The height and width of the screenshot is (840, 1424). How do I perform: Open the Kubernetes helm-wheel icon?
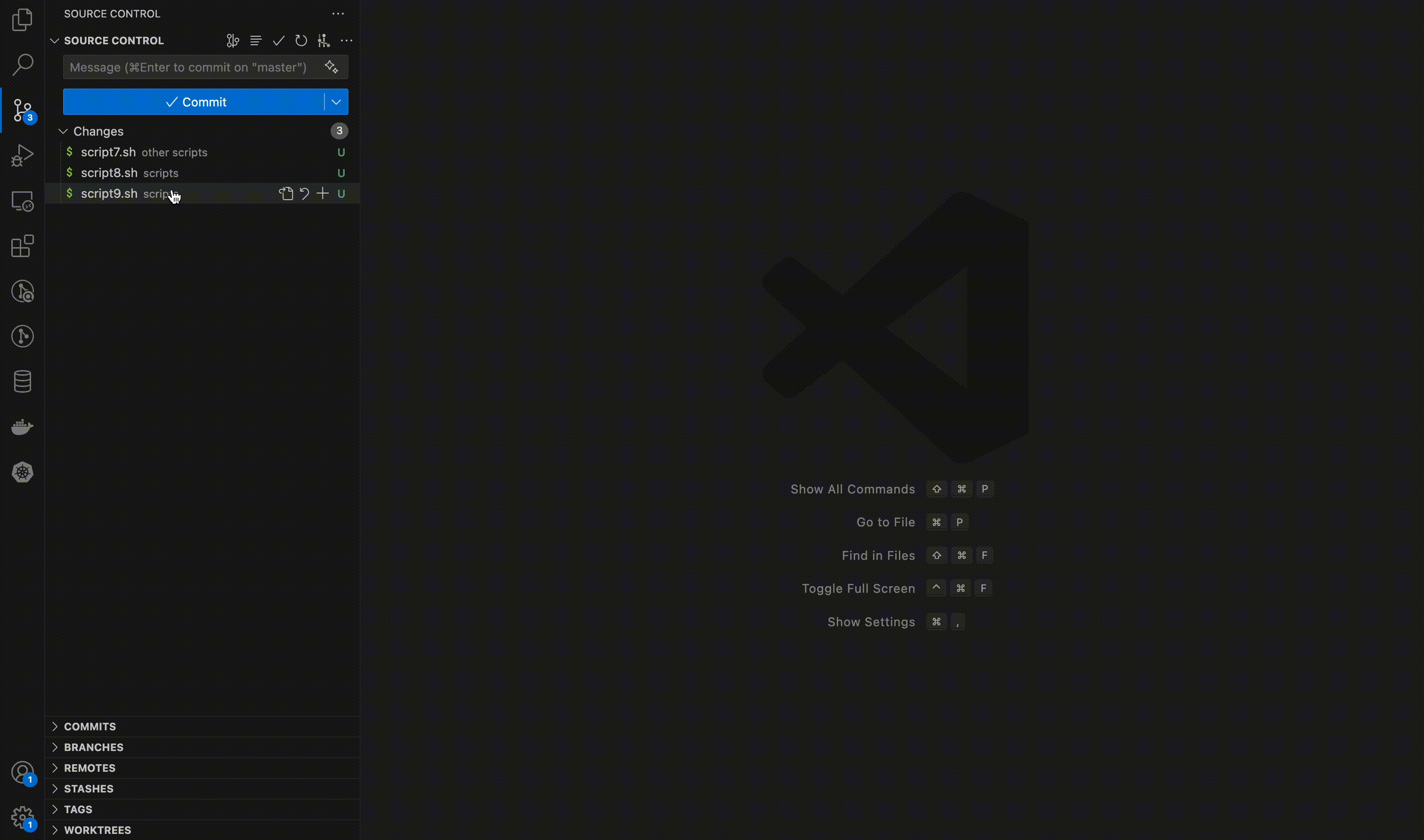(x=22, y=472)
